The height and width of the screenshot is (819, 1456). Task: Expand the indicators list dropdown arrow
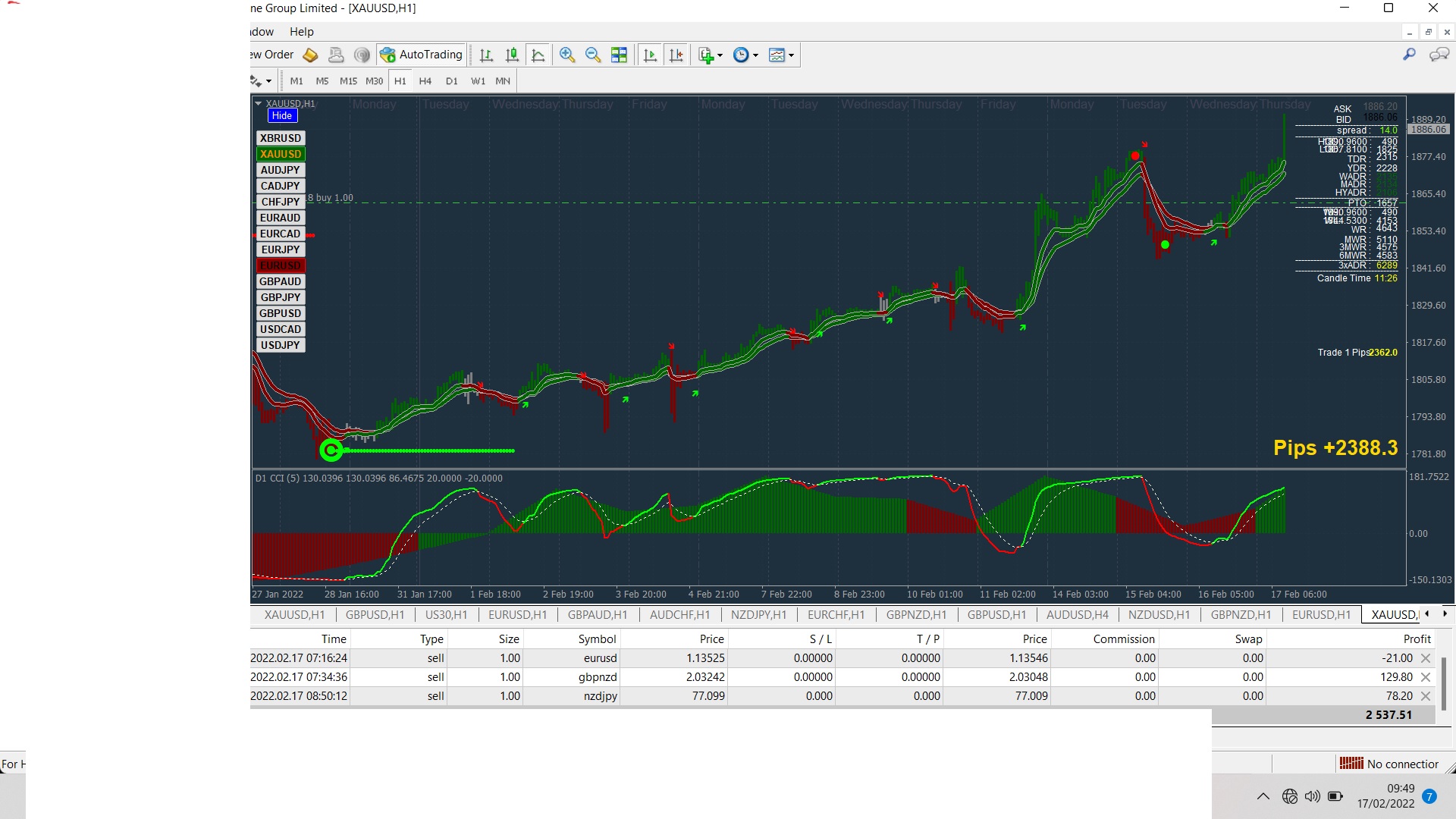(720, 55)
